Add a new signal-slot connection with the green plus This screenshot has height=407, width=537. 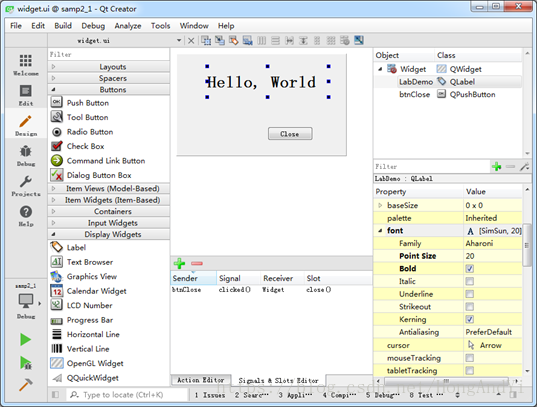(179, 263)
